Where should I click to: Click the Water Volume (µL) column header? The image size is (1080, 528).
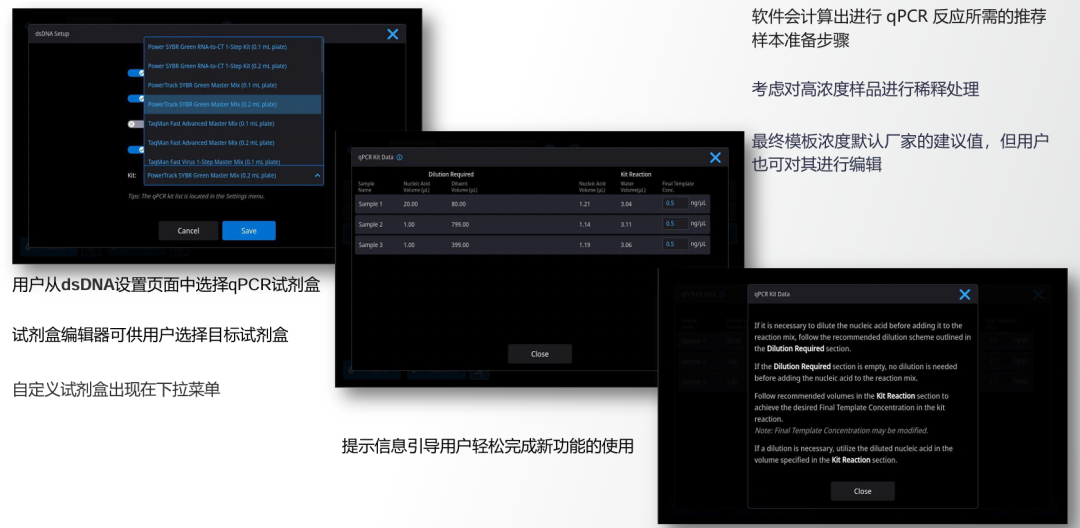tap(632, 186)
